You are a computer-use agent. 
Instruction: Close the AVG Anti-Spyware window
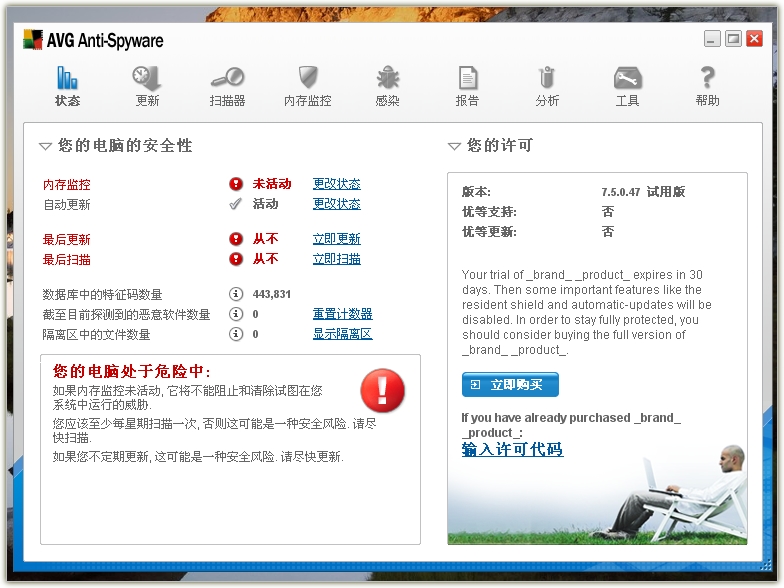[x=754, y=38]
